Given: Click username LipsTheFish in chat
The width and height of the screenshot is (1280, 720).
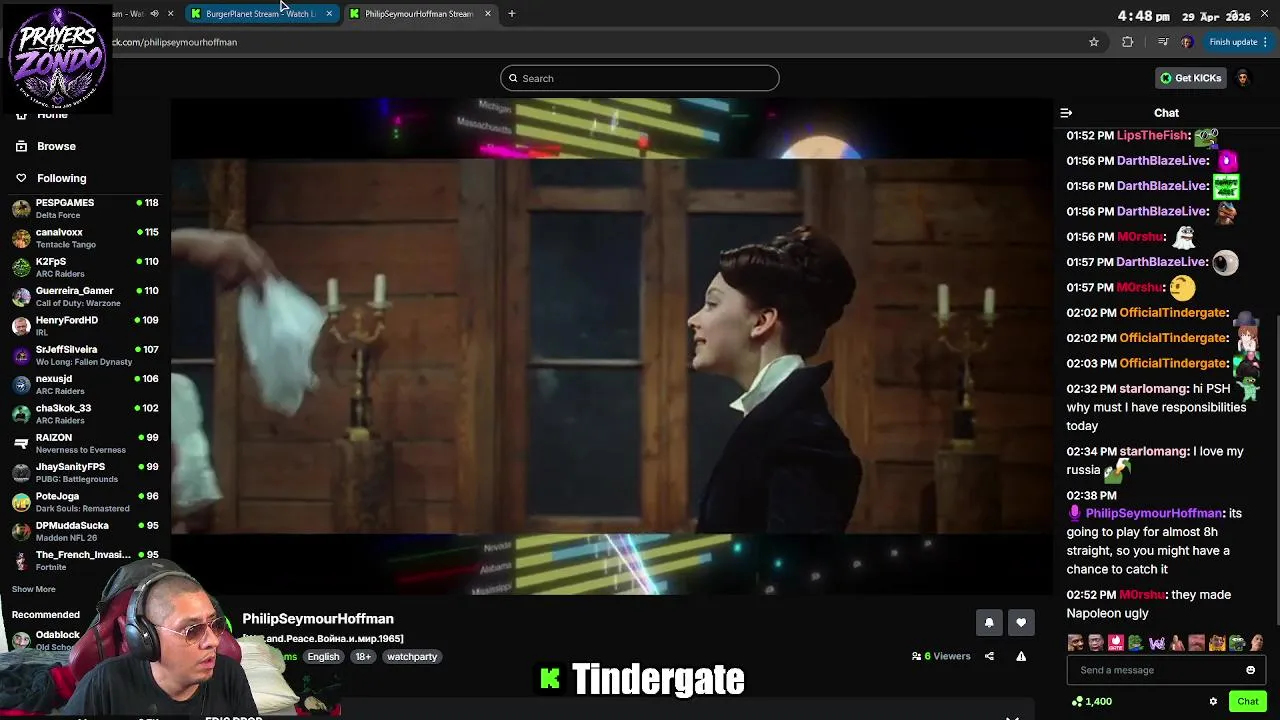Looking at the screenshot, I should point(1152,135).
